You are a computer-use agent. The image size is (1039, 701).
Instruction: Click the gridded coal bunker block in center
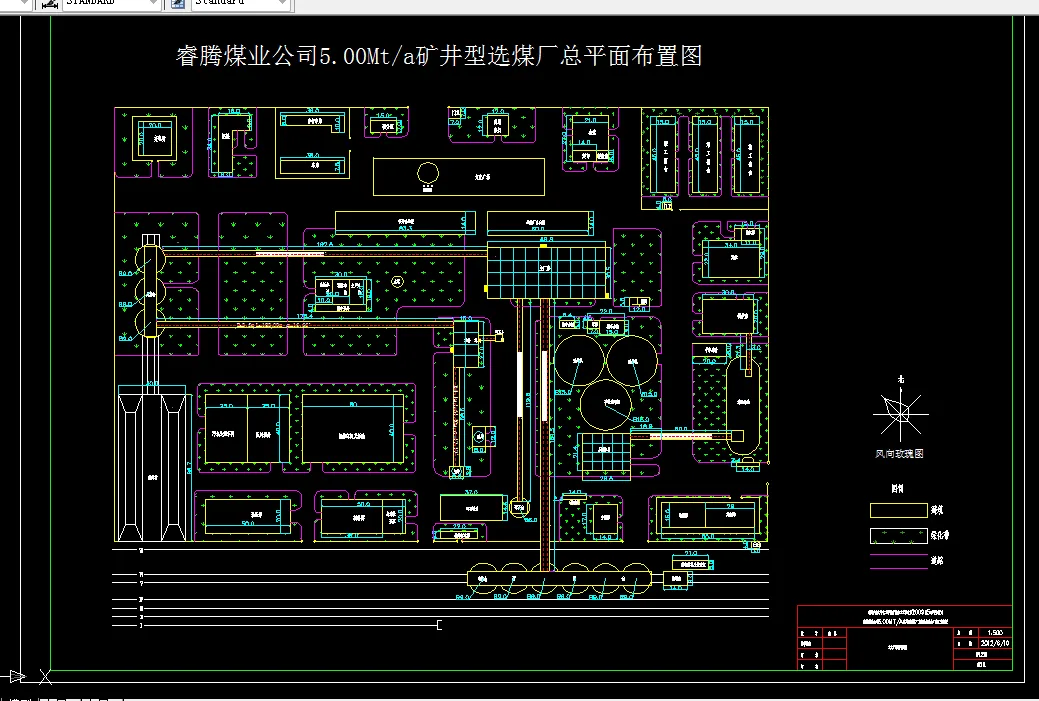(546, 270)
